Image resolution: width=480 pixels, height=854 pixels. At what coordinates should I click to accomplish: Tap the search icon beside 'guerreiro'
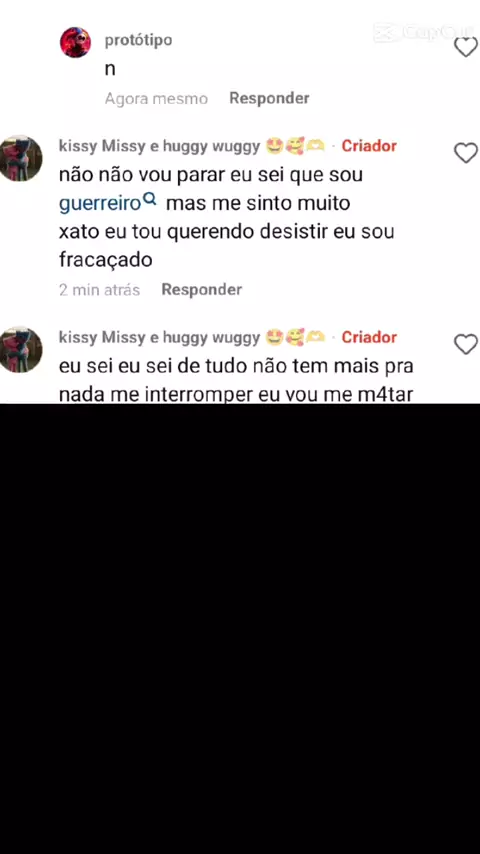click(x=150, y=200)
